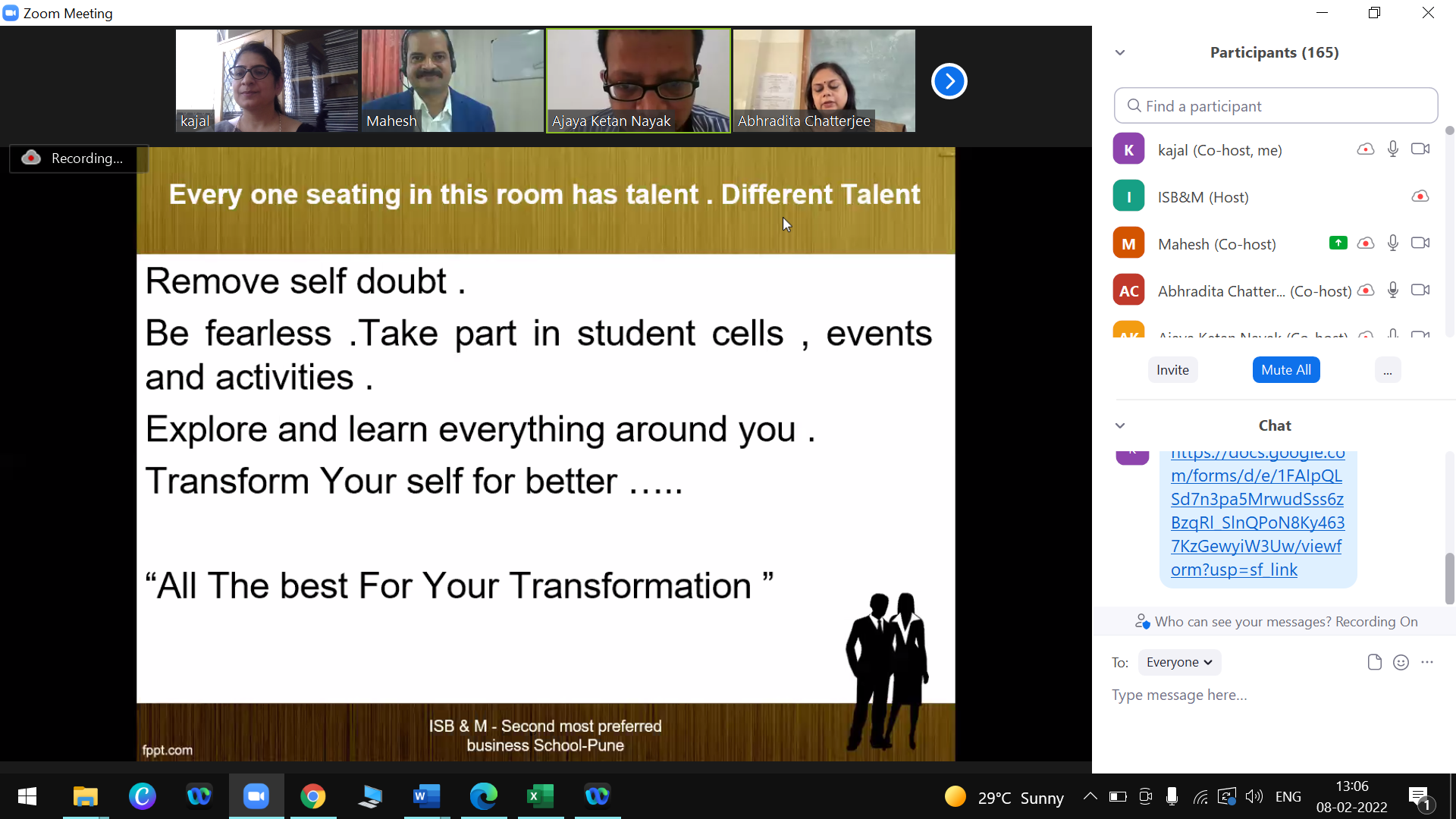Click Mahesh's green screen share icon
Screen dimensions: 1456x819
pos(1338,243)
